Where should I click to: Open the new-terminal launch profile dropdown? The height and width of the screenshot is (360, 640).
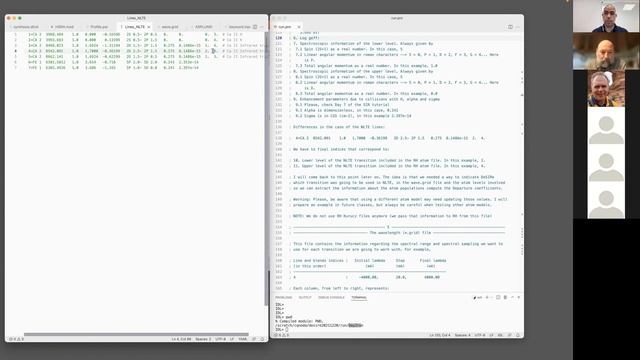pyautogui.click(x=491, y=298)
